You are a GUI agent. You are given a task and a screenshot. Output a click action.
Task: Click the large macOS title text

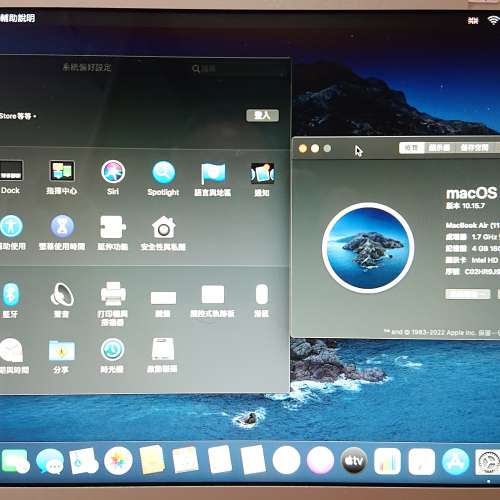click(471, 193)
